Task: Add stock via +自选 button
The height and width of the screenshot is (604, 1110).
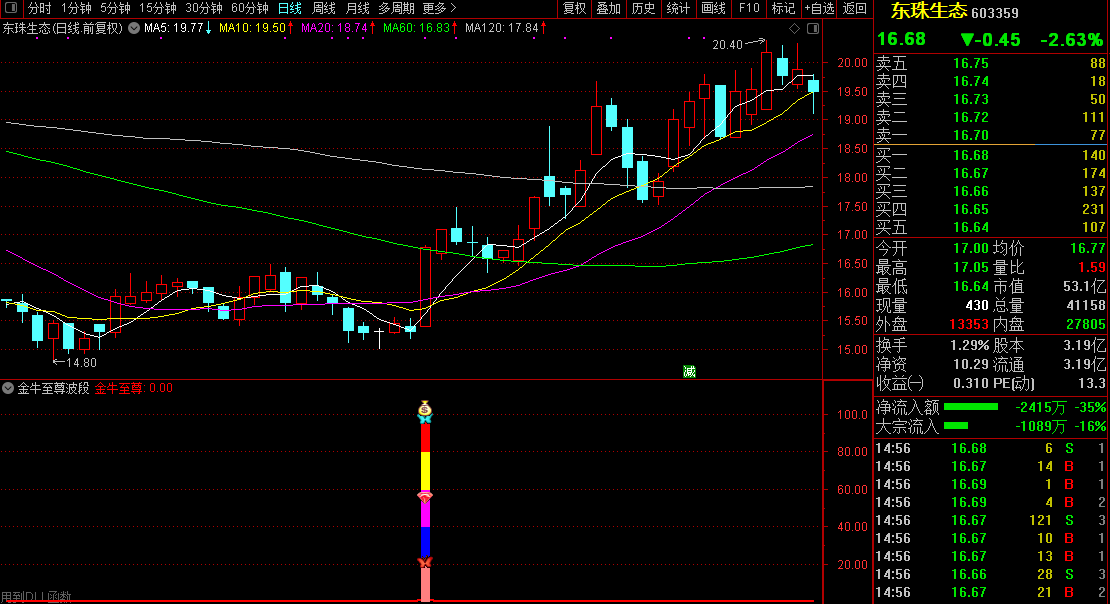Action: tap(819, 8)
